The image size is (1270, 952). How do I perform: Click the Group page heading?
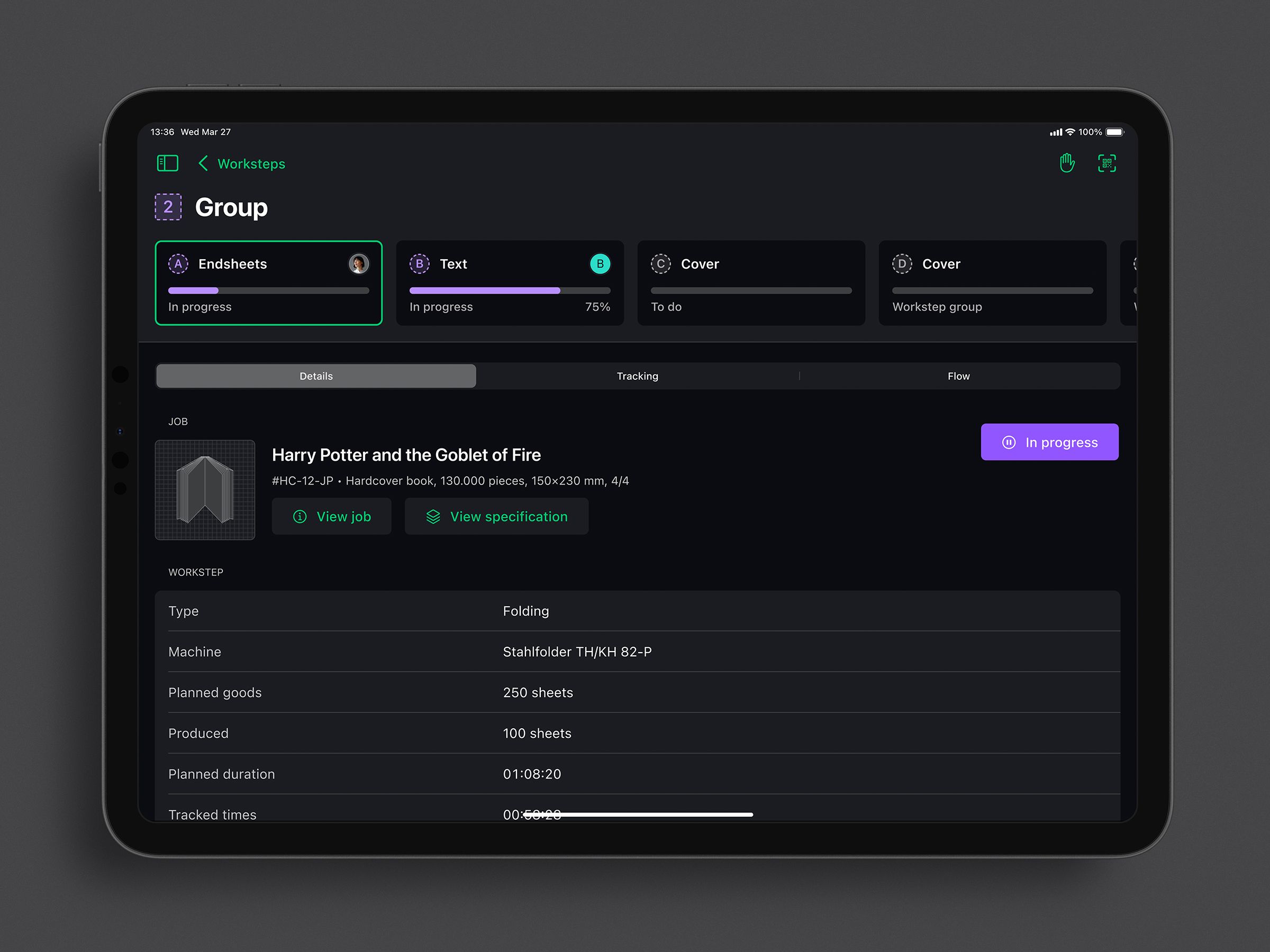(231, 207)
